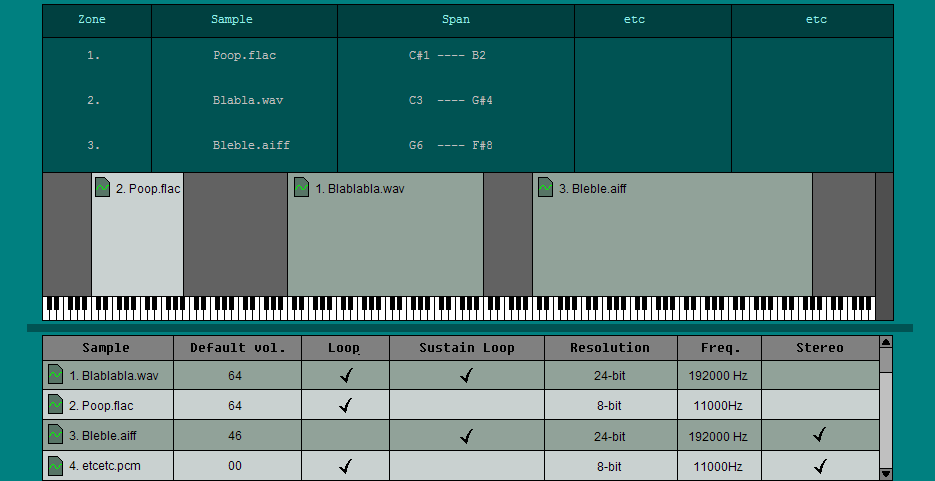Click the waveform icon on Poop.flac zone block

tap(102, 188)
